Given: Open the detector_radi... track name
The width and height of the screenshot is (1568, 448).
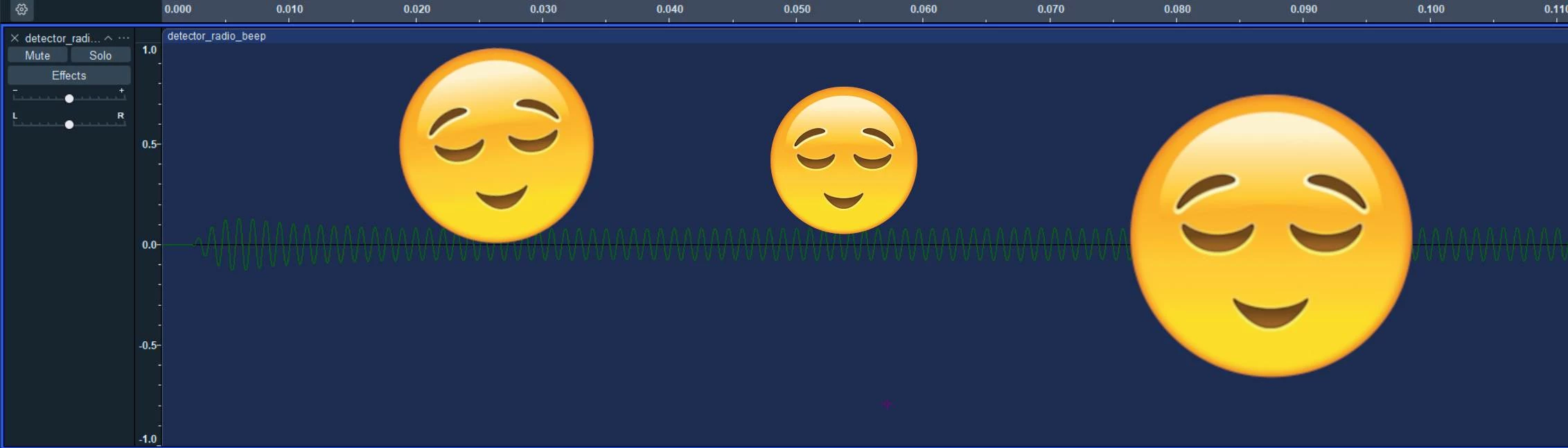Looking at the screenshot, I should click(x=62, y=38).
